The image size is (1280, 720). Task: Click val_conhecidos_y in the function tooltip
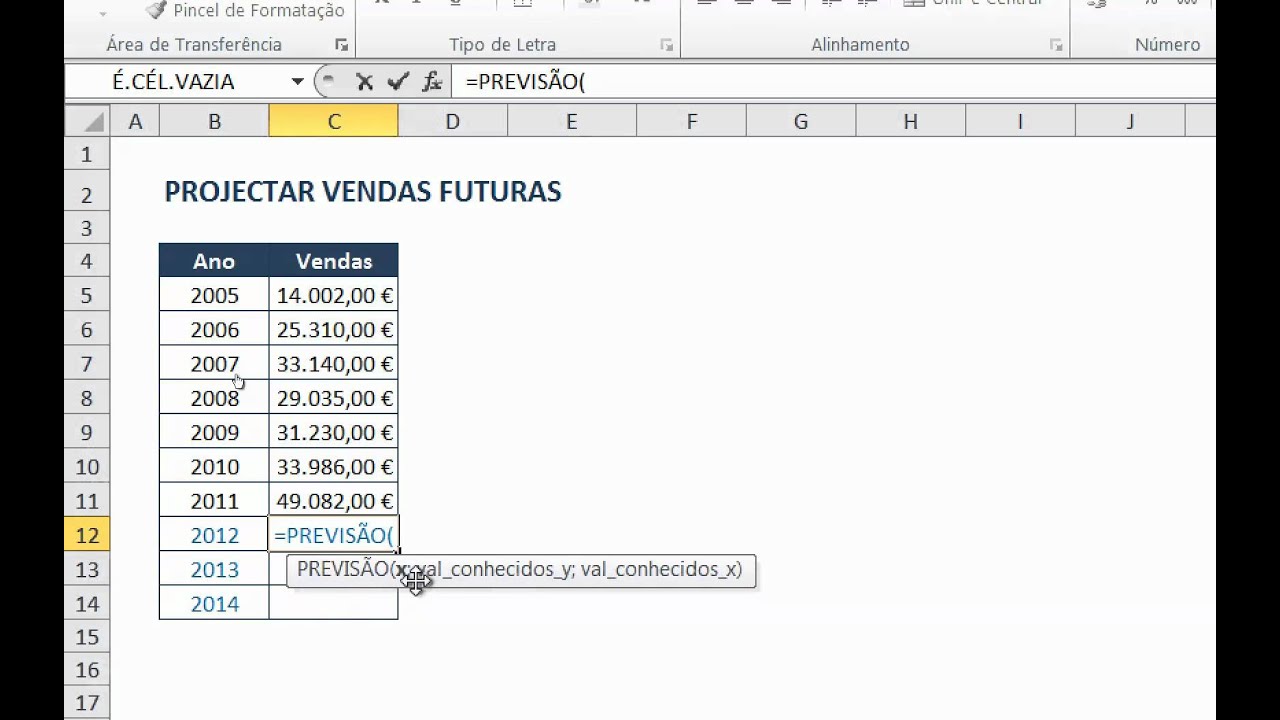(x=493, y=570)
